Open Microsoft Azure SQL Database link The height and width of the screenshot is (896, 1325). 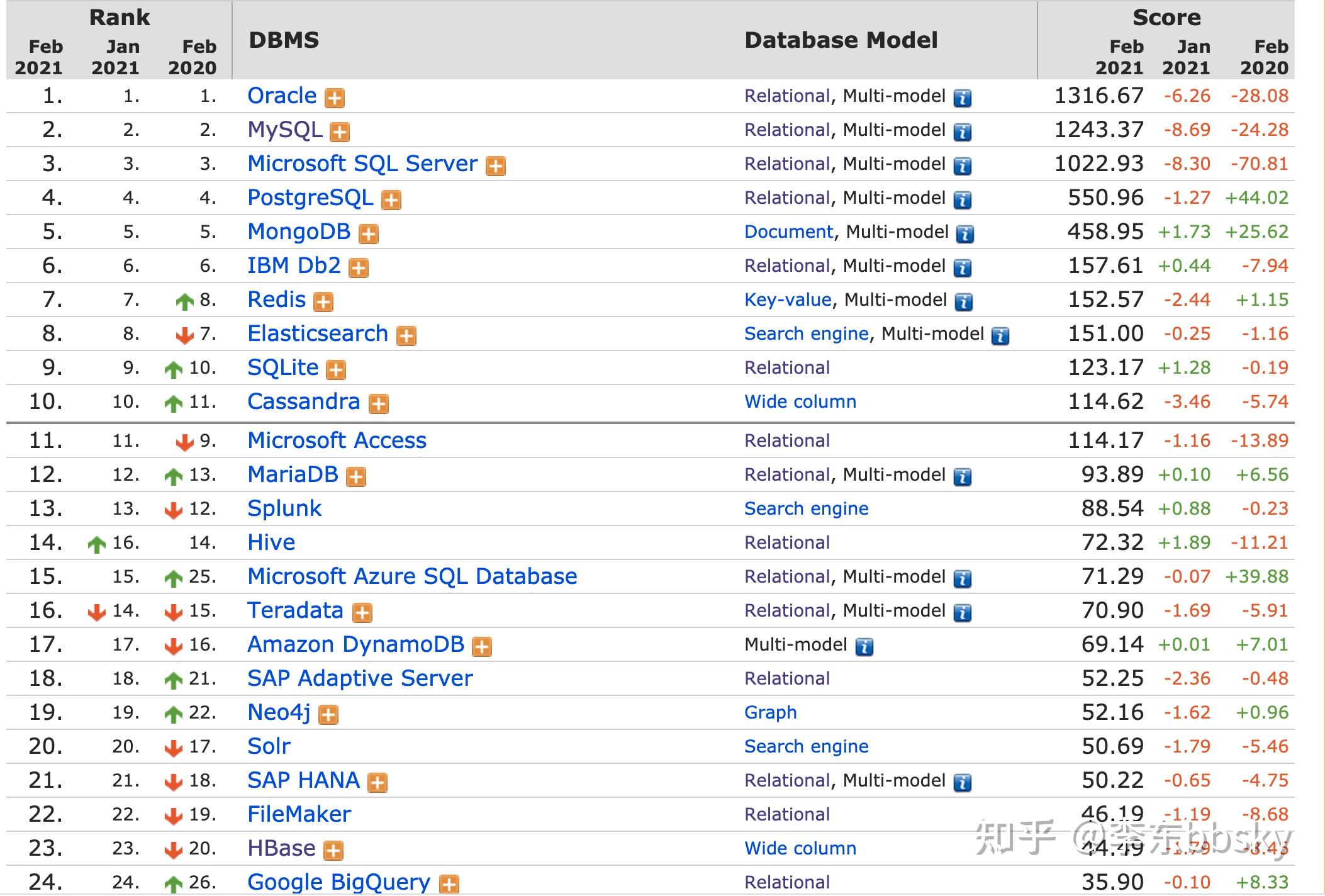point(413,576)
